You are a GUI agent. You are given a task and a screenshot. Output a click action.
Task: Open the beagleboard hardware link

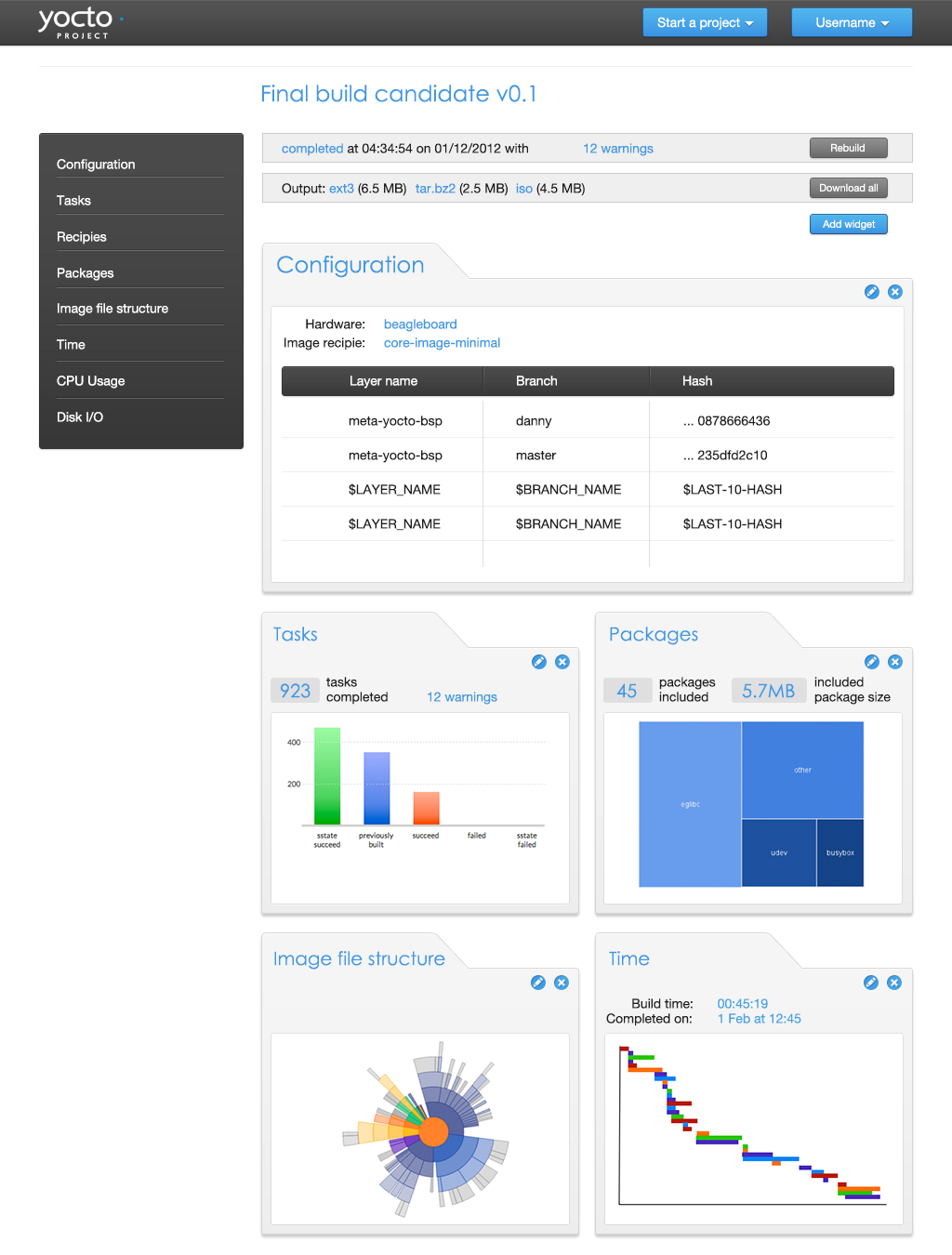pyautogui.click(x=420, y=324)
